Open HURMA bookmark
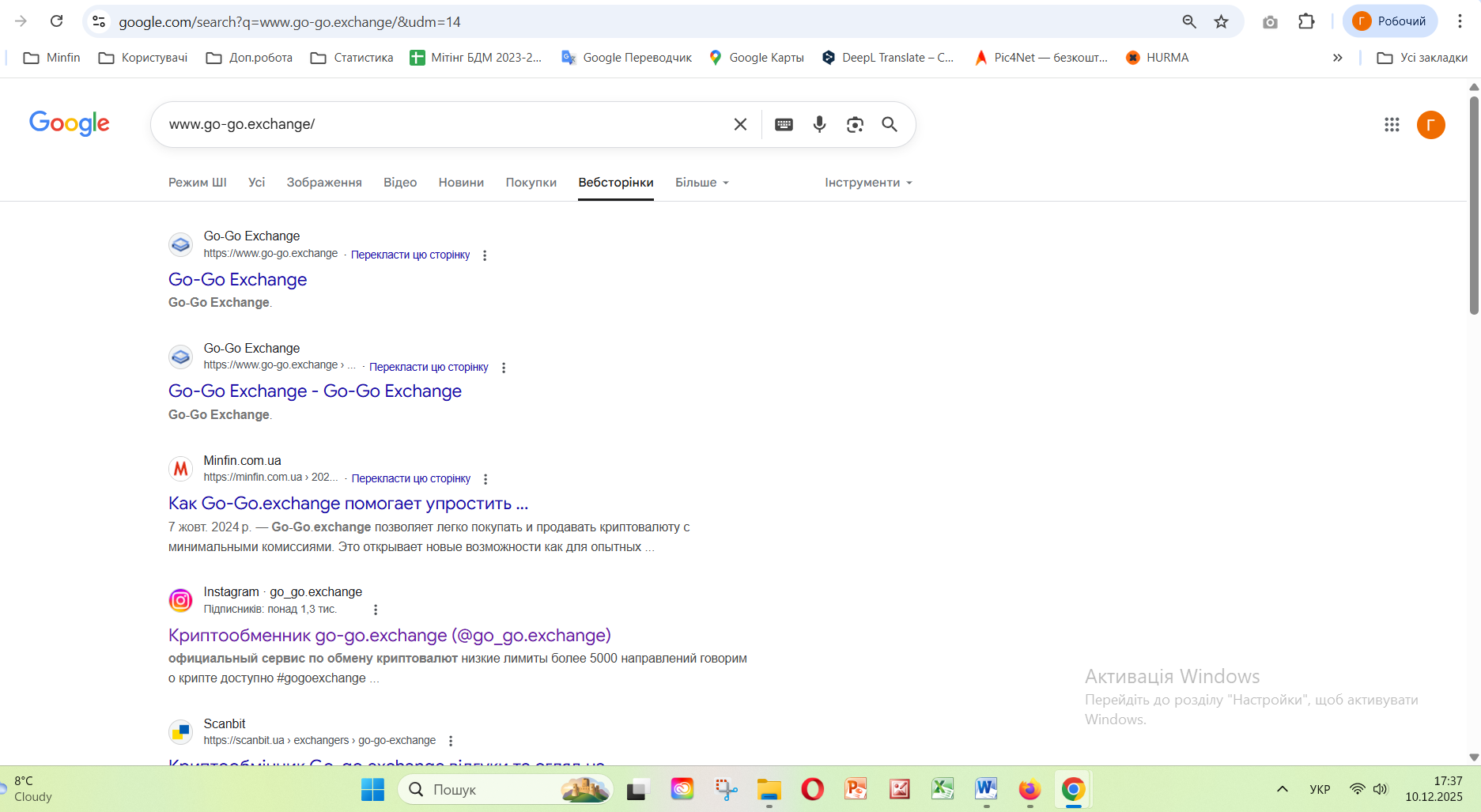 pos(1157,58)
